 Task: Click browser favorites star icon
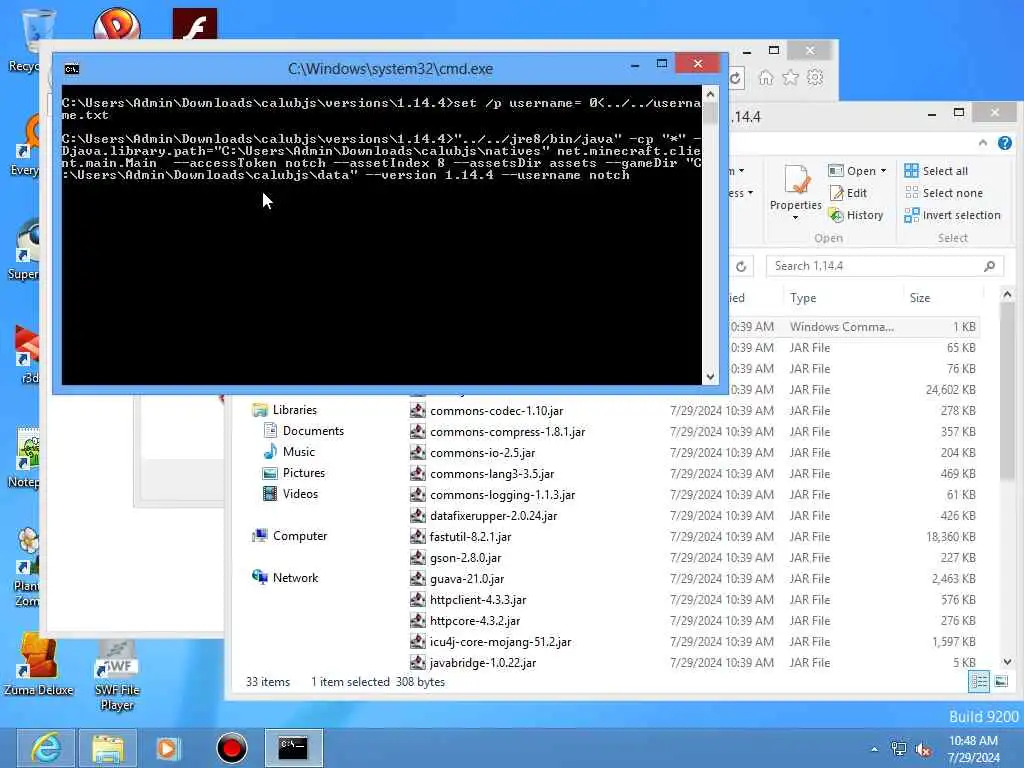[790, 78]
